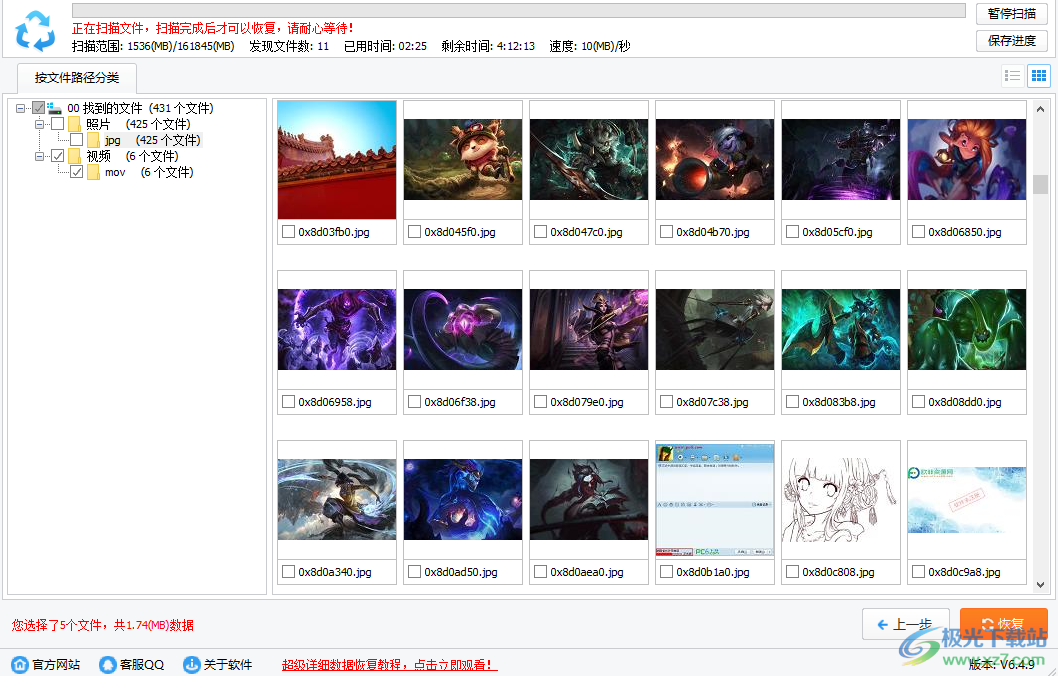Screen dimensions: 1058x676
Task: Select the 视频 folder icon
Action: coord(74,157)
